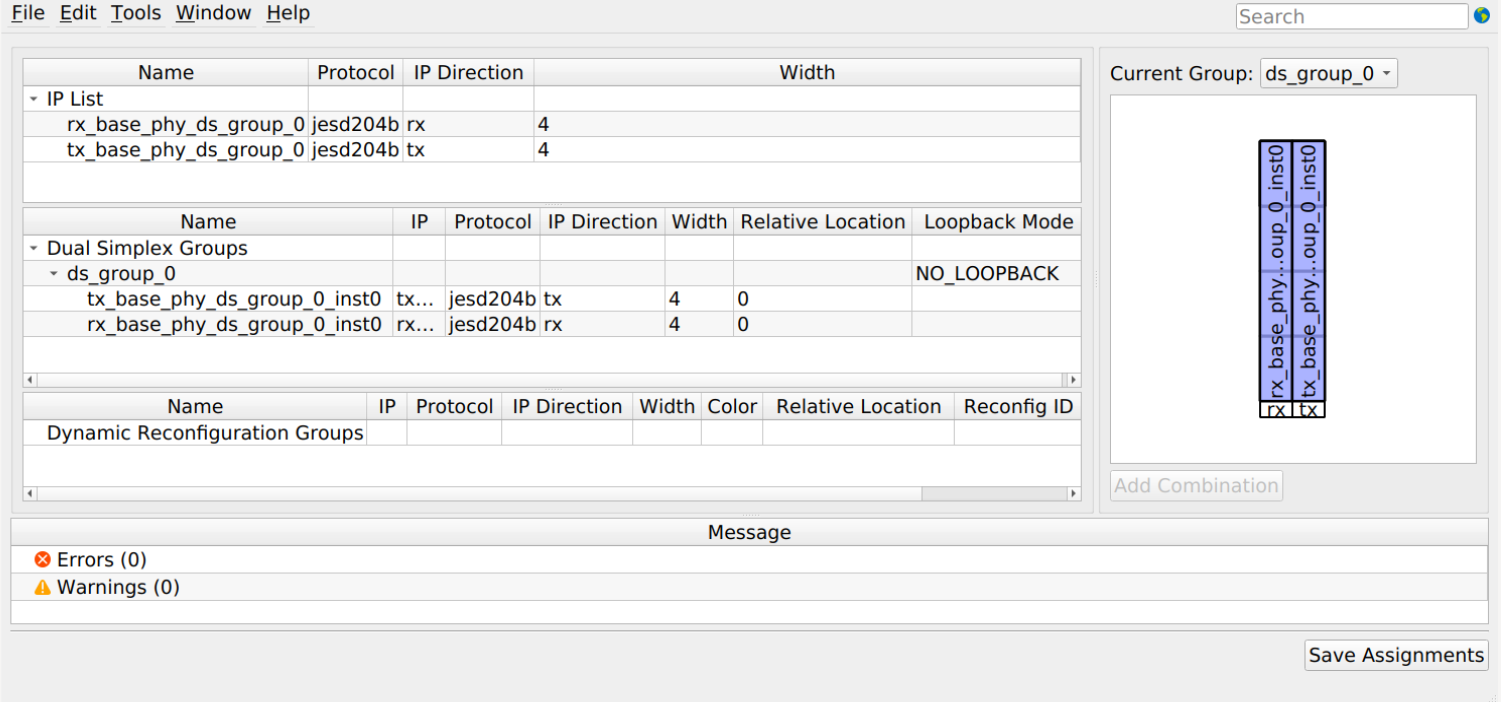Screen dimensions: 1501x702
Task: Select rx_base_phy_ds_group_0 in IP List
Action: [185, 125]
